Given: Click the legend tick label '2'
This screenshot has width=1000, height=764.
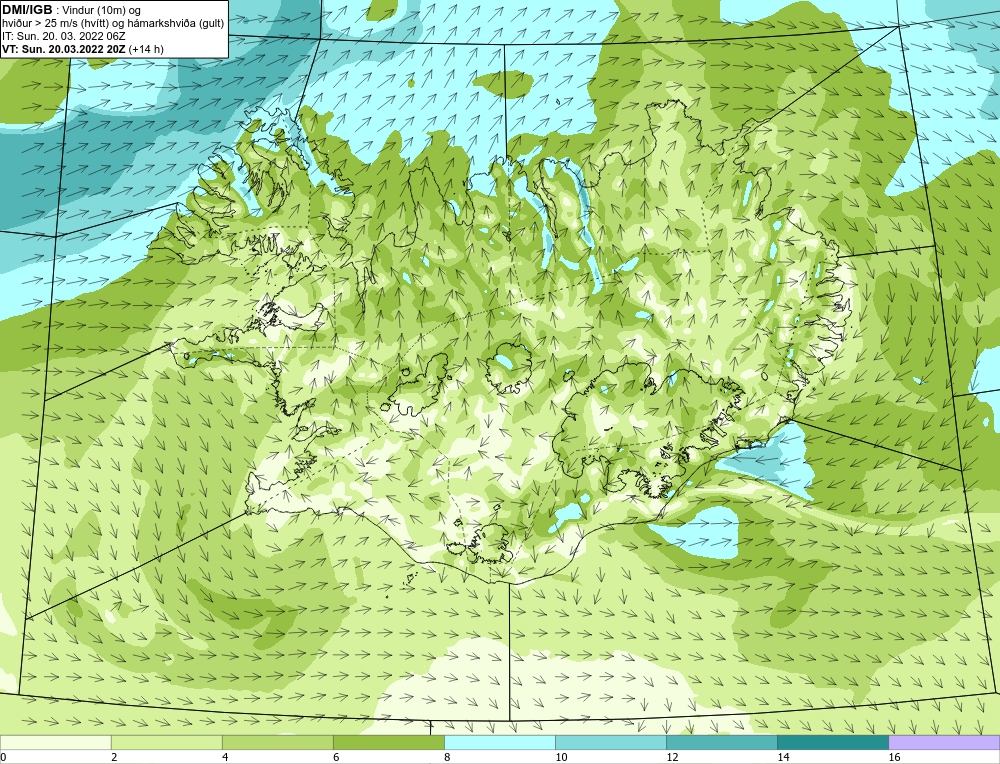Looking at the screenshot, I should click(114, 757).
